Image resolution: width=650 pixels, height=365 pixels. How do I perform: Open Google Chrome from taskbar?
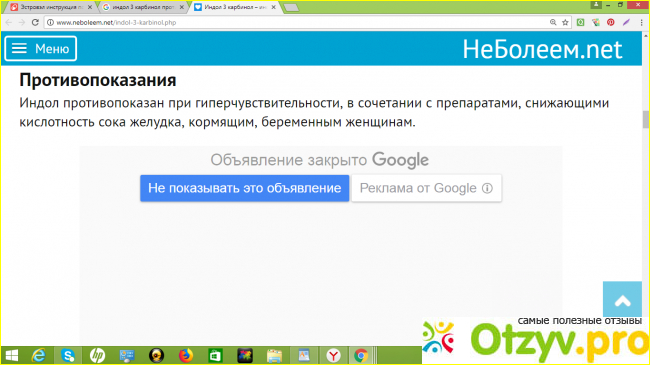click(x=361, y=355)
